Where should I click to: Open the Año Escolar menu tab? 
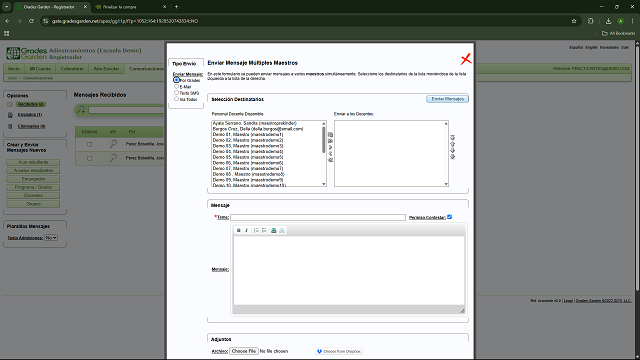pyautogui.click(x=106, y=69)
